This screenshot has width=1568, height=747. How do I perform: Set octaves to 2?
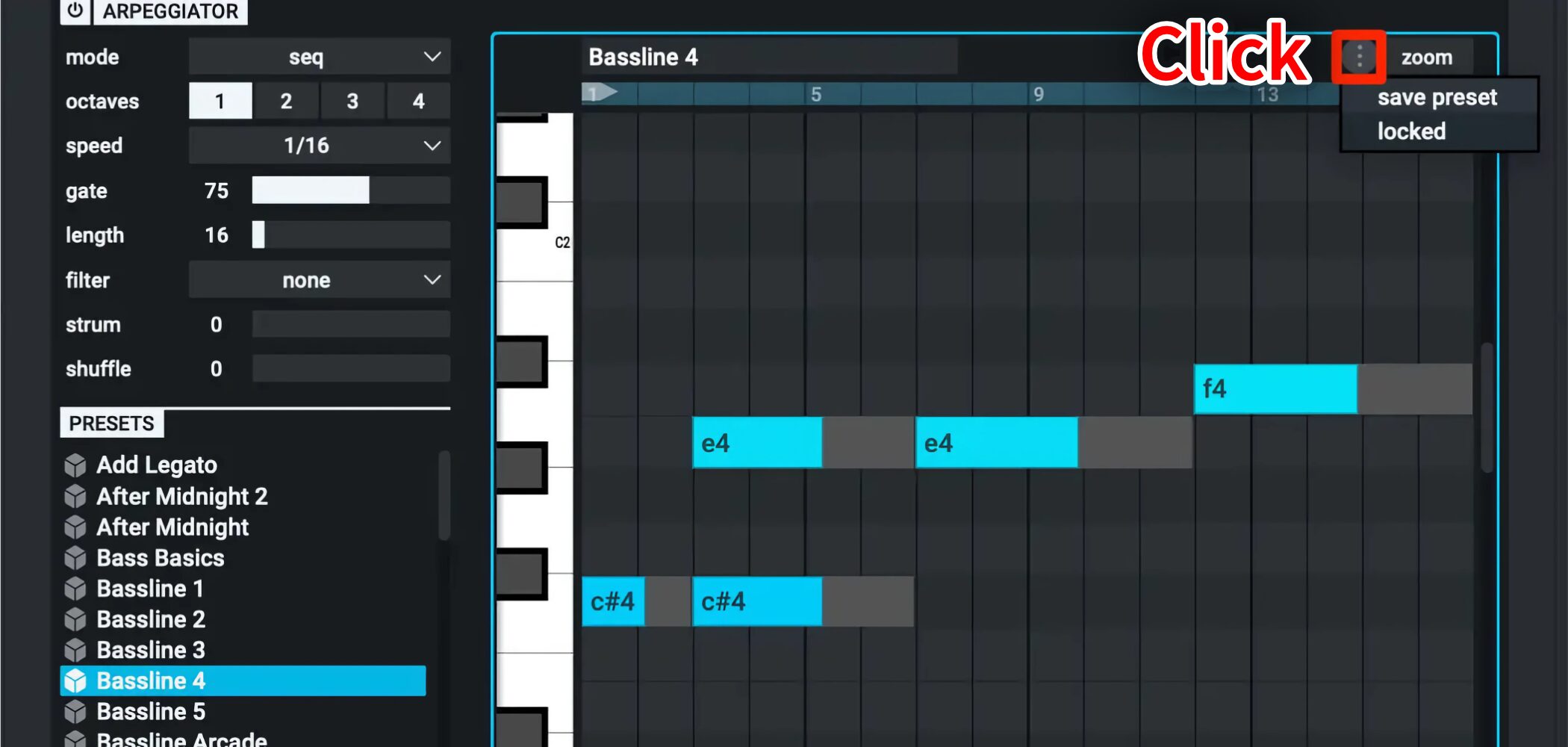coord(286,101)
